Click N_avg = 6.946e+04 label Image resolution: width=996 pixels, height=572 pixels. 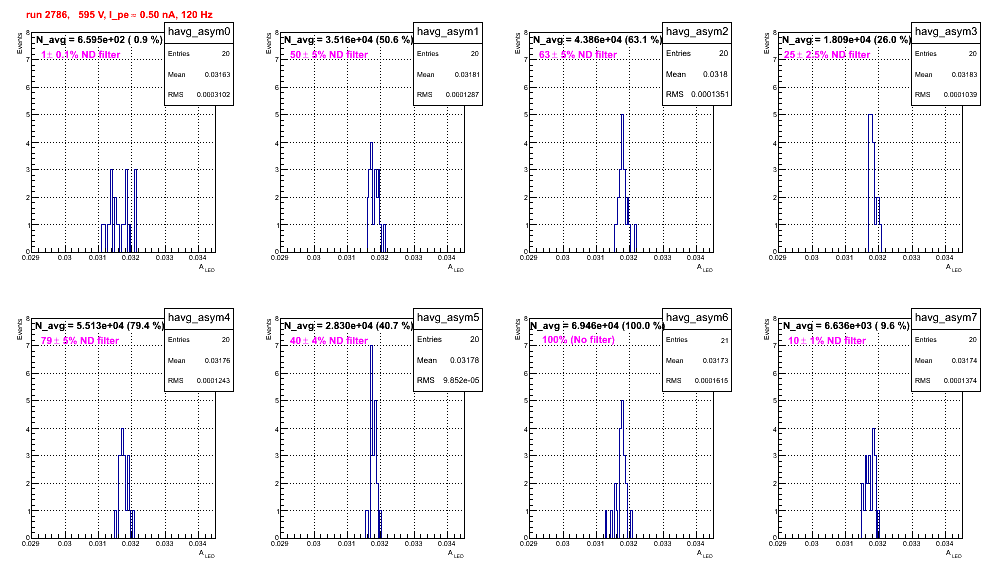click(x=598, y=325)
